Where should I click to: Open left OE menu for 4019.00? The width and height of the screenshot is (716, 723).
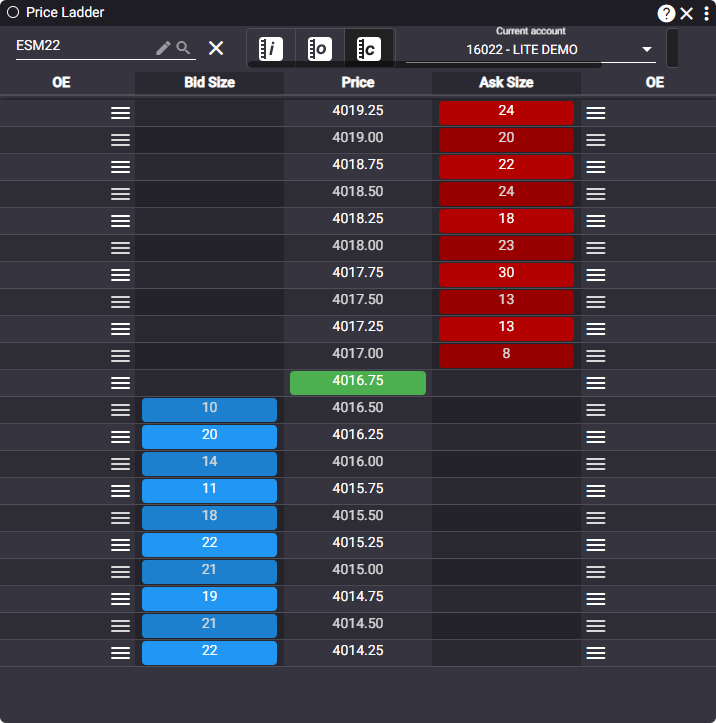coord(120,140)
